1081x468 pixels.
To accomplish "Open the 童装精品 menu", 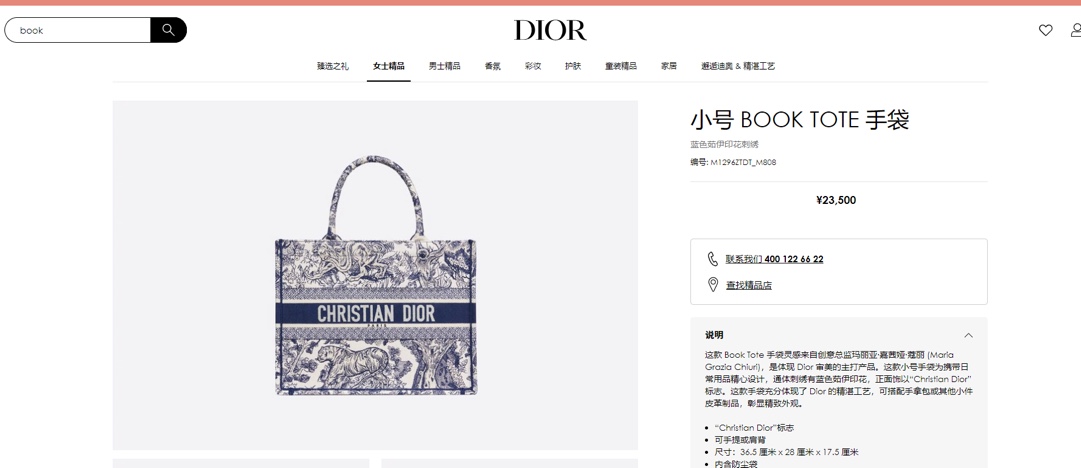I will point(620,66).
